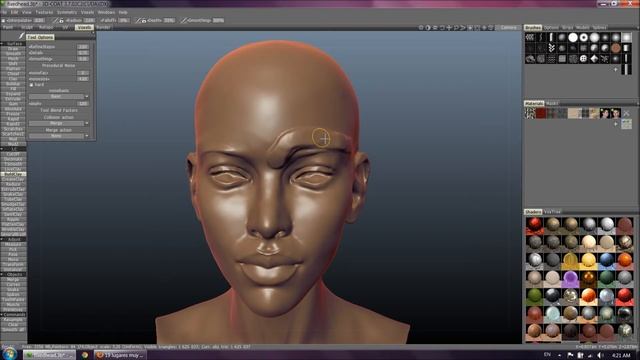The image size is (640, 360).
Task: Select the solid red material thumbnail
Action: click(541, 113)
